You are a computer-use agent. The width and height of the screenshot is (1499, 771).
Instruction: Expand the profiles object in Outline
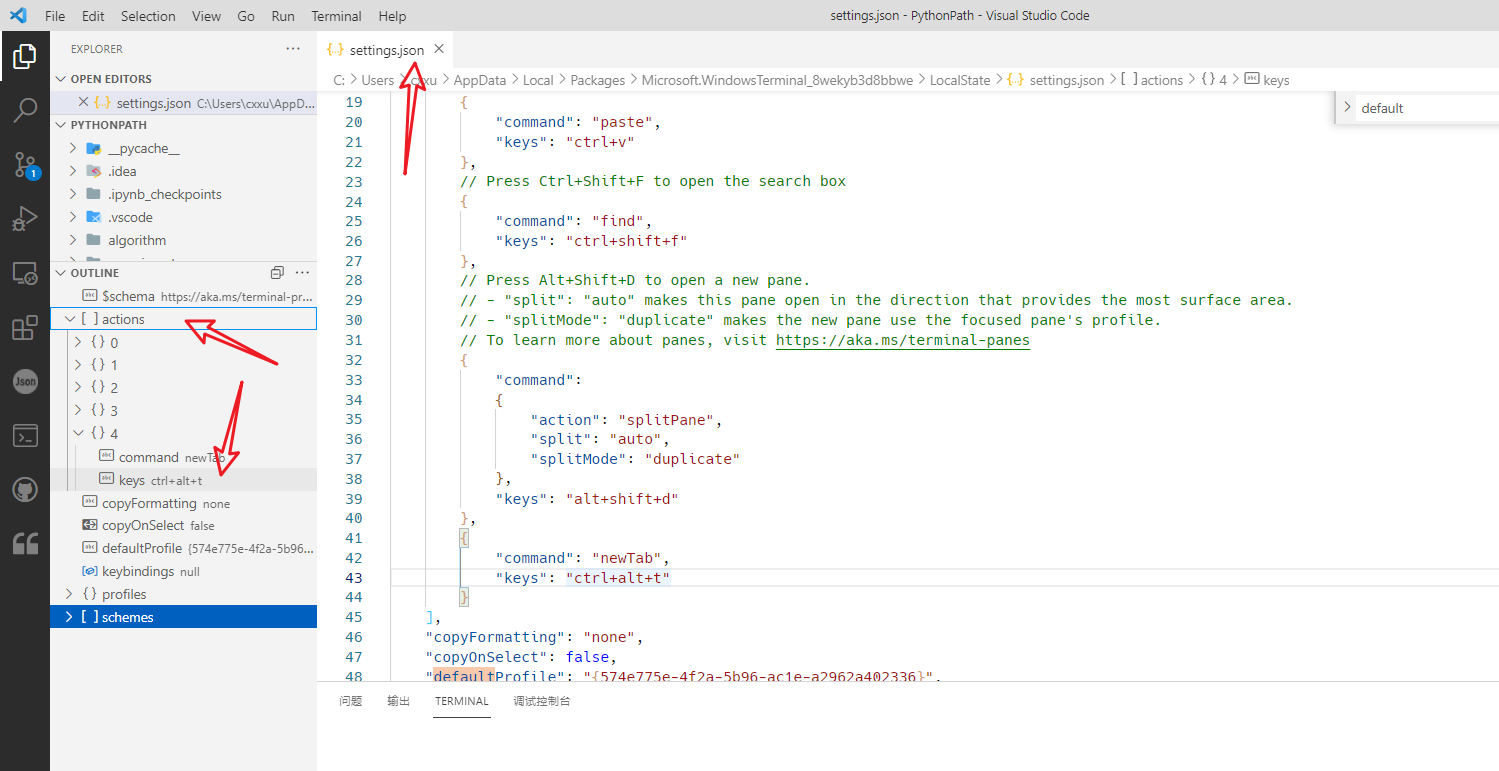pos(69,594)
